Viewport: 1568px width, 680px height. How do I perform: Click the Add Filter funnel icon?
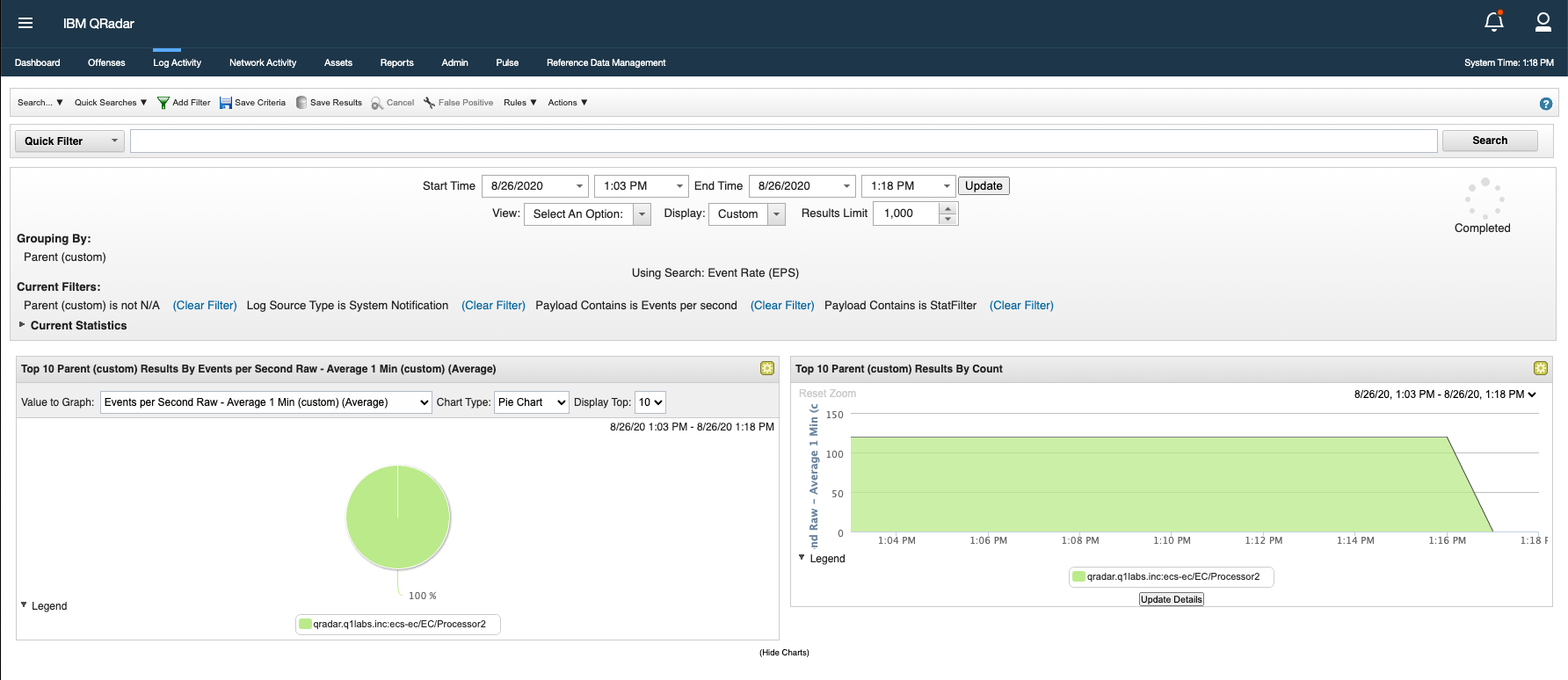coord(163,103)
